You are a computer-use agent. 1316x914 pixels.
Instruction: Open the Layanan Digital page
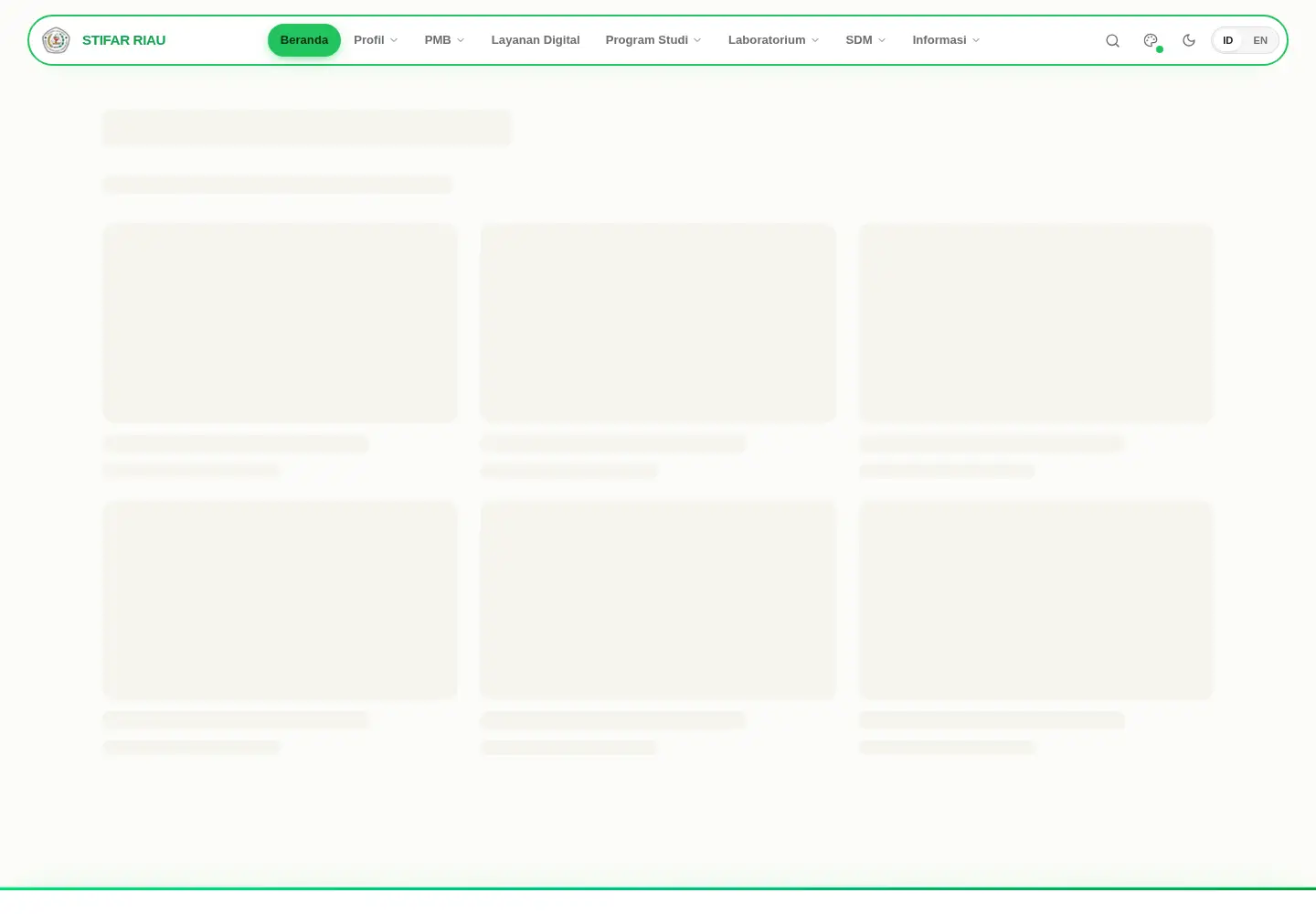pos(536,40)
